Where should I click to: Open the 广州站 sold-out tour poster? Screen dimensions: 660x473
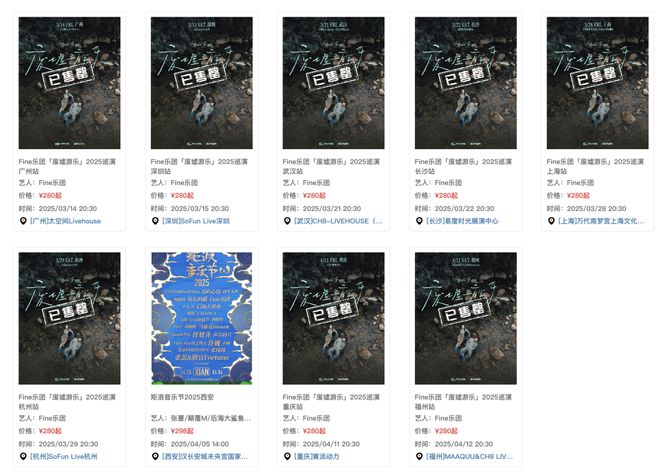click(69, 83)
